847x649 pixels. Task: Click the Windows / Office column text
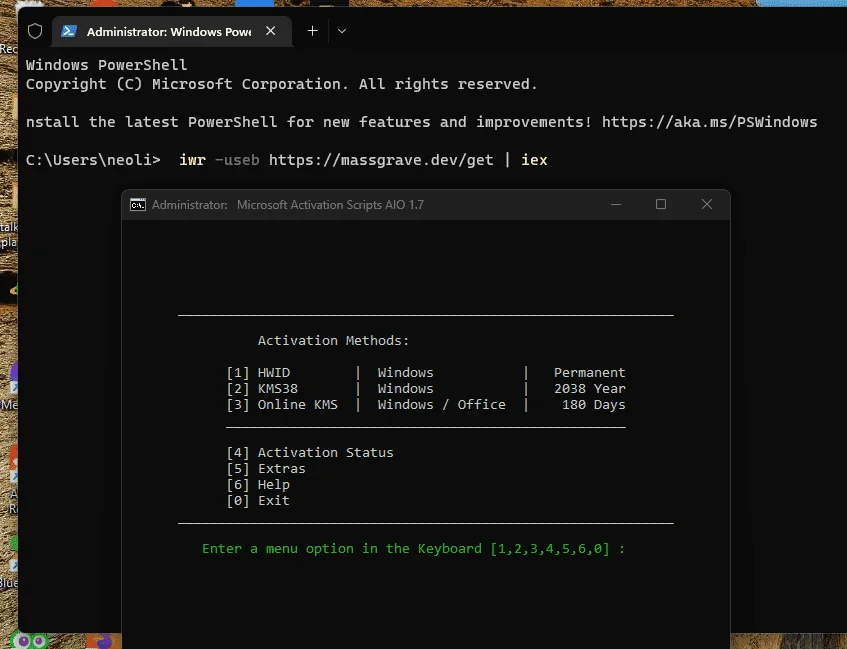coord(441,405)
